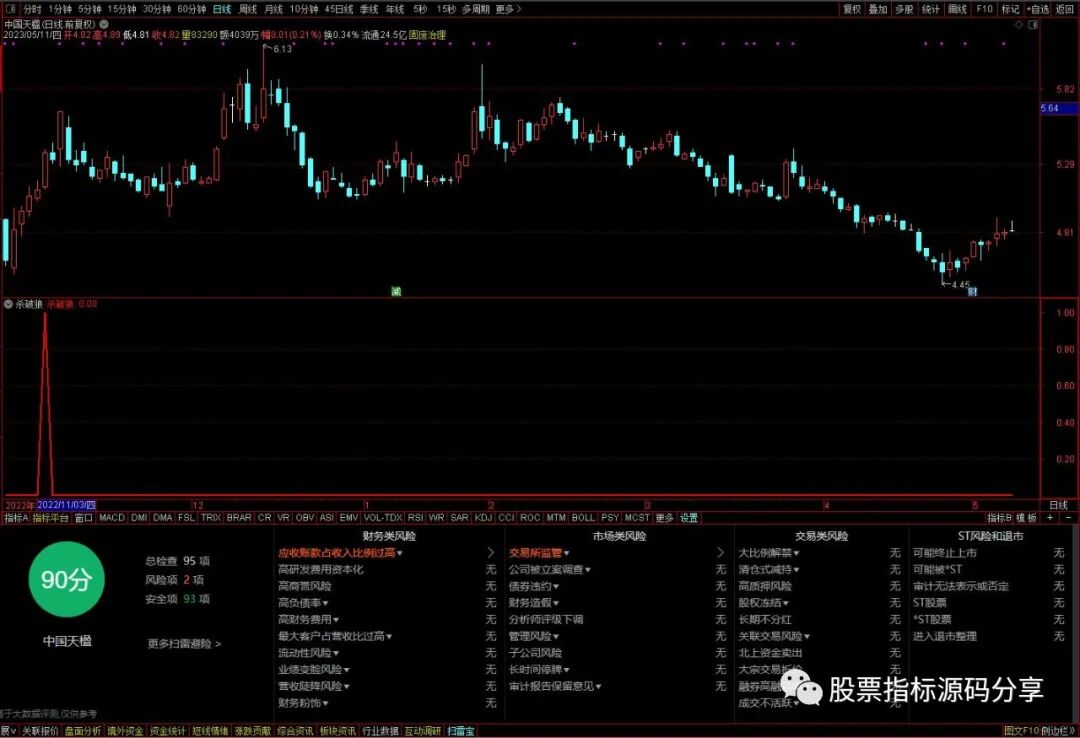The width and height of the screenshot is (1080, 738).
Task: Click the green 90分 score circle
Action: click(x=66, y=579)
